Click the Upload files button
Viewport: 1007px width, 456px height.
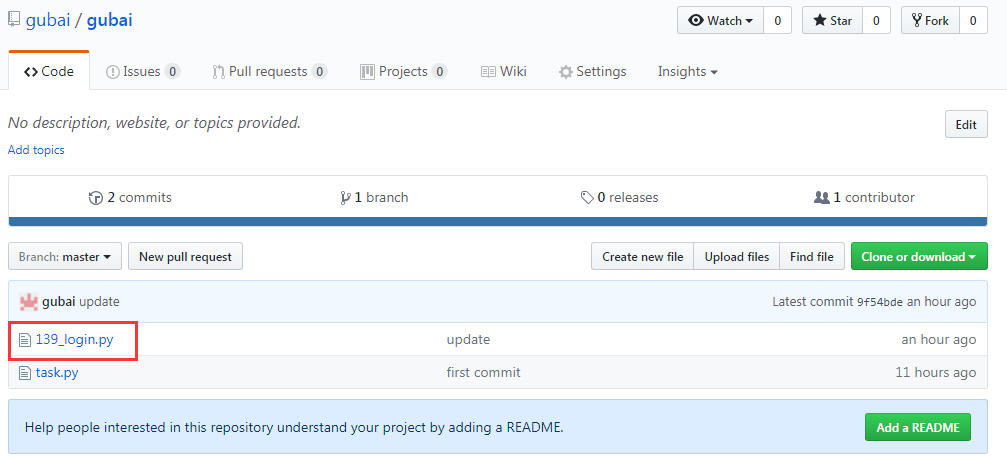(737, 256)
